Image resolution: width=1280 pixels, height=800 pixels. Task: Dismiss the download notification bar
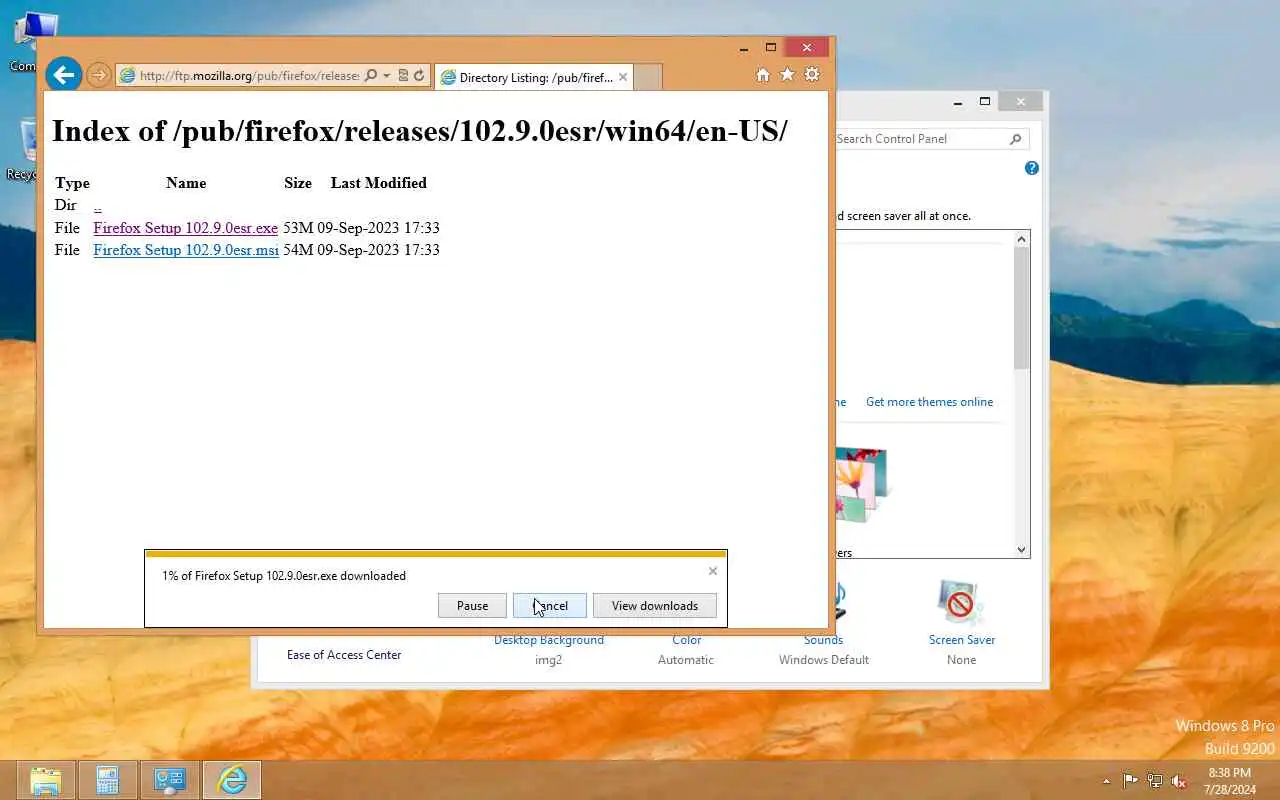713,571
